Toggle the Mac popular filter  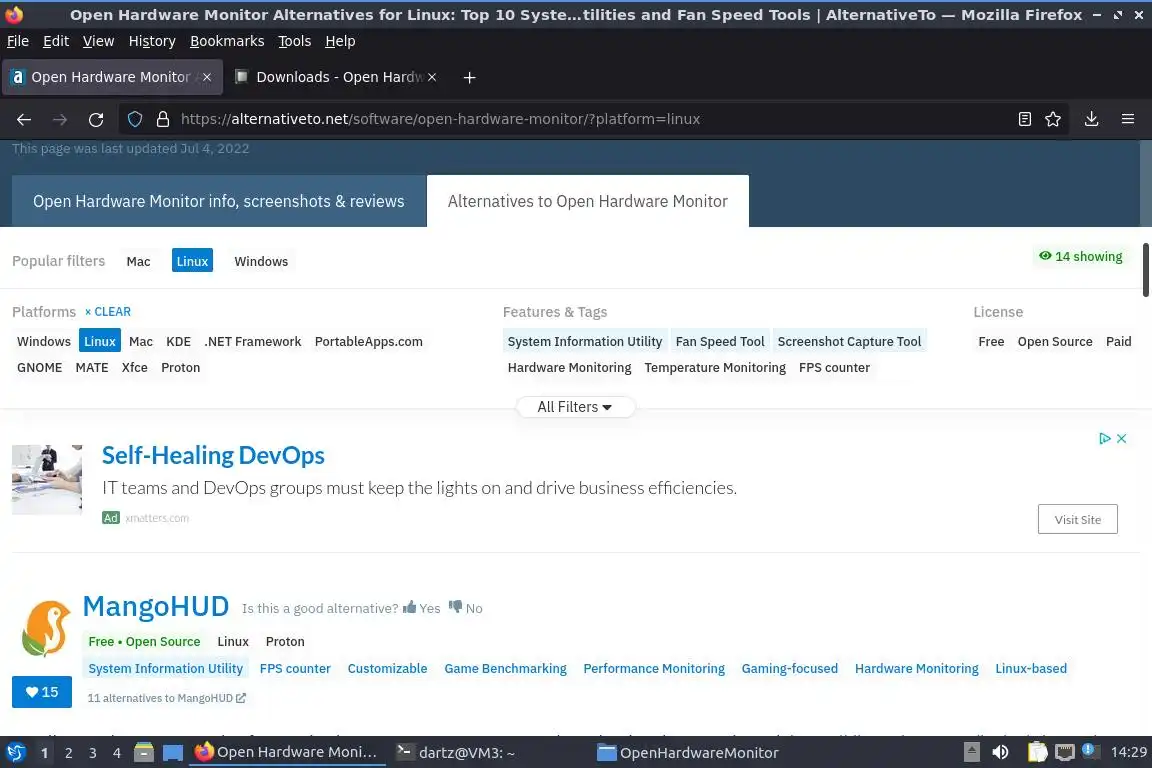[138, 261]
